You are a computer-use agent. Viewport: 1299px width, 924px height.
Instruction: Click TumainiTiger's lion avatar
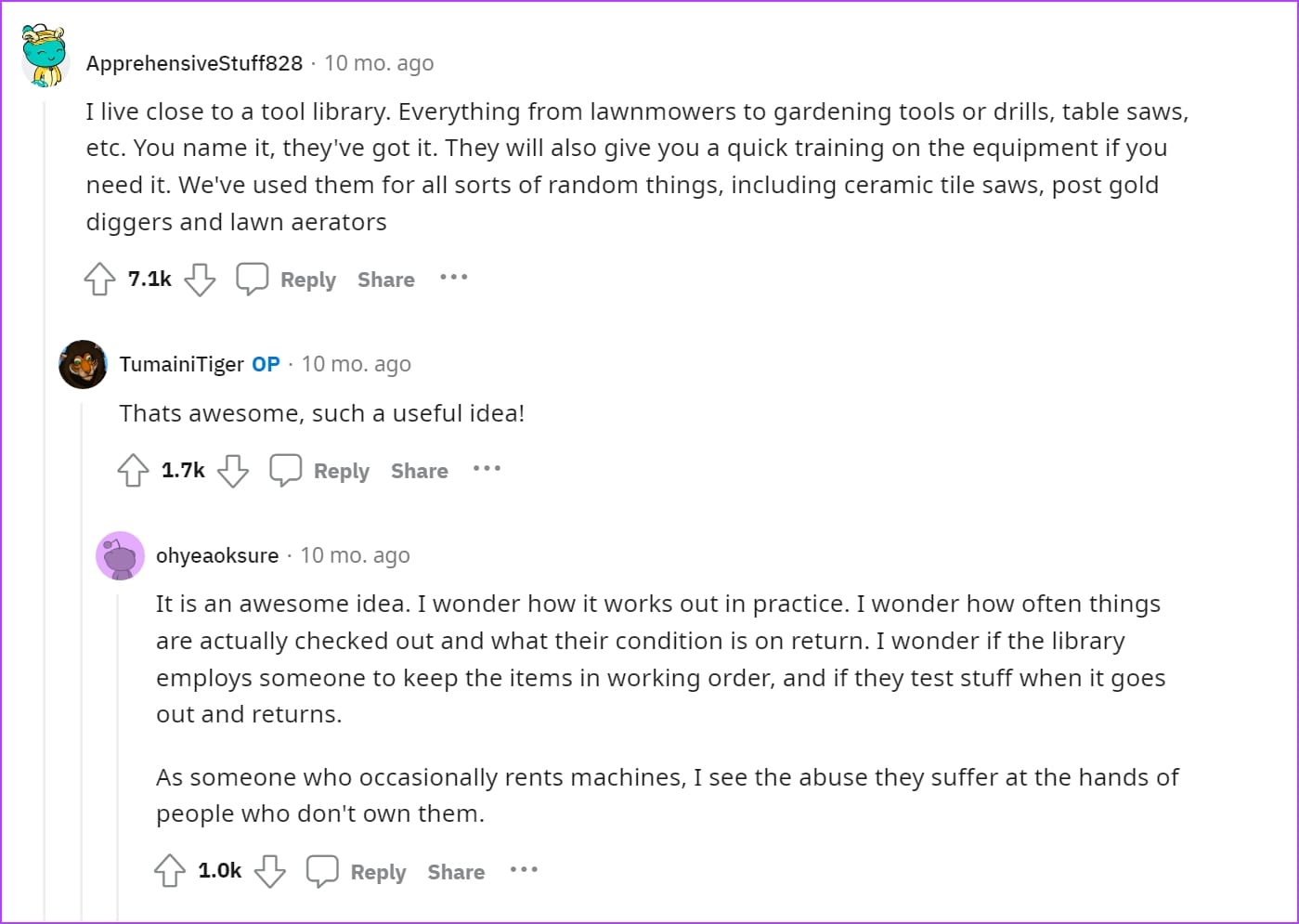[x=83, y=364]
